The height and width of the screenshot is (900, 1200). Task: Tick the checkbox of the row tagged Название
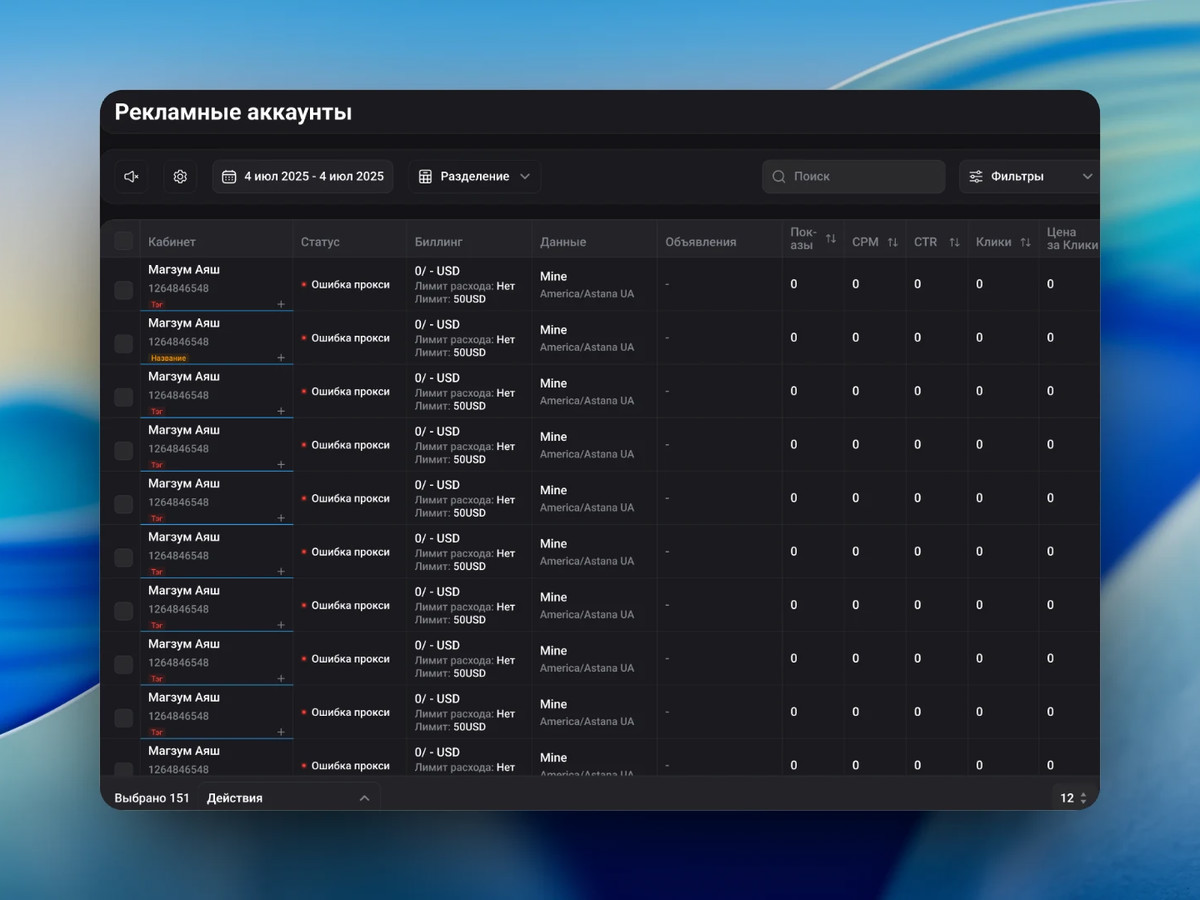(x=124, y=344)
